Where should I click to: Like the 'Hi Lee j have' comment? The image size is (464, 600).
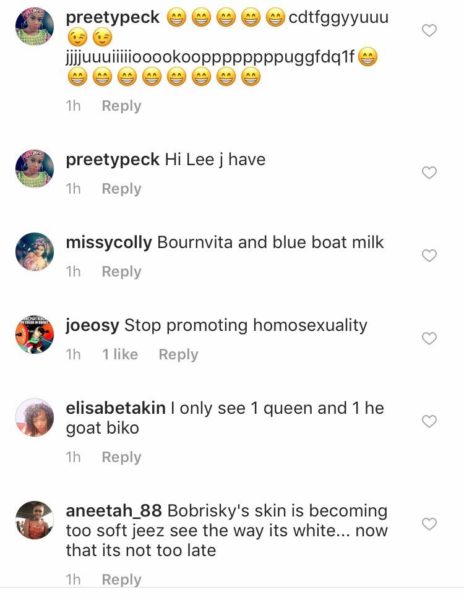pyautogui.click(x=429, y=173)
